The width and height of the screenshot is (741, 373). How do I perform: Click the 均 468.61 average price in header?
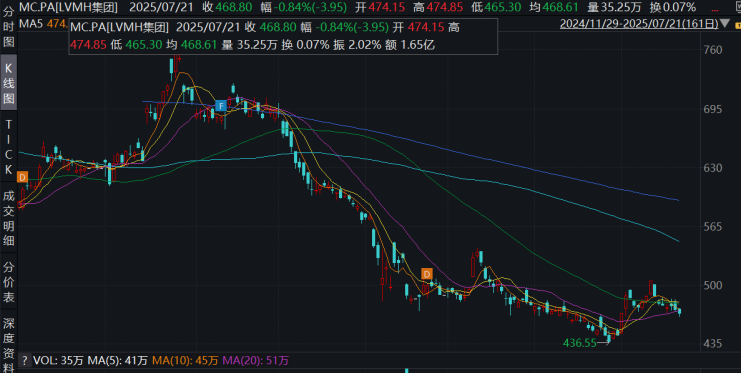pos(554,7)
